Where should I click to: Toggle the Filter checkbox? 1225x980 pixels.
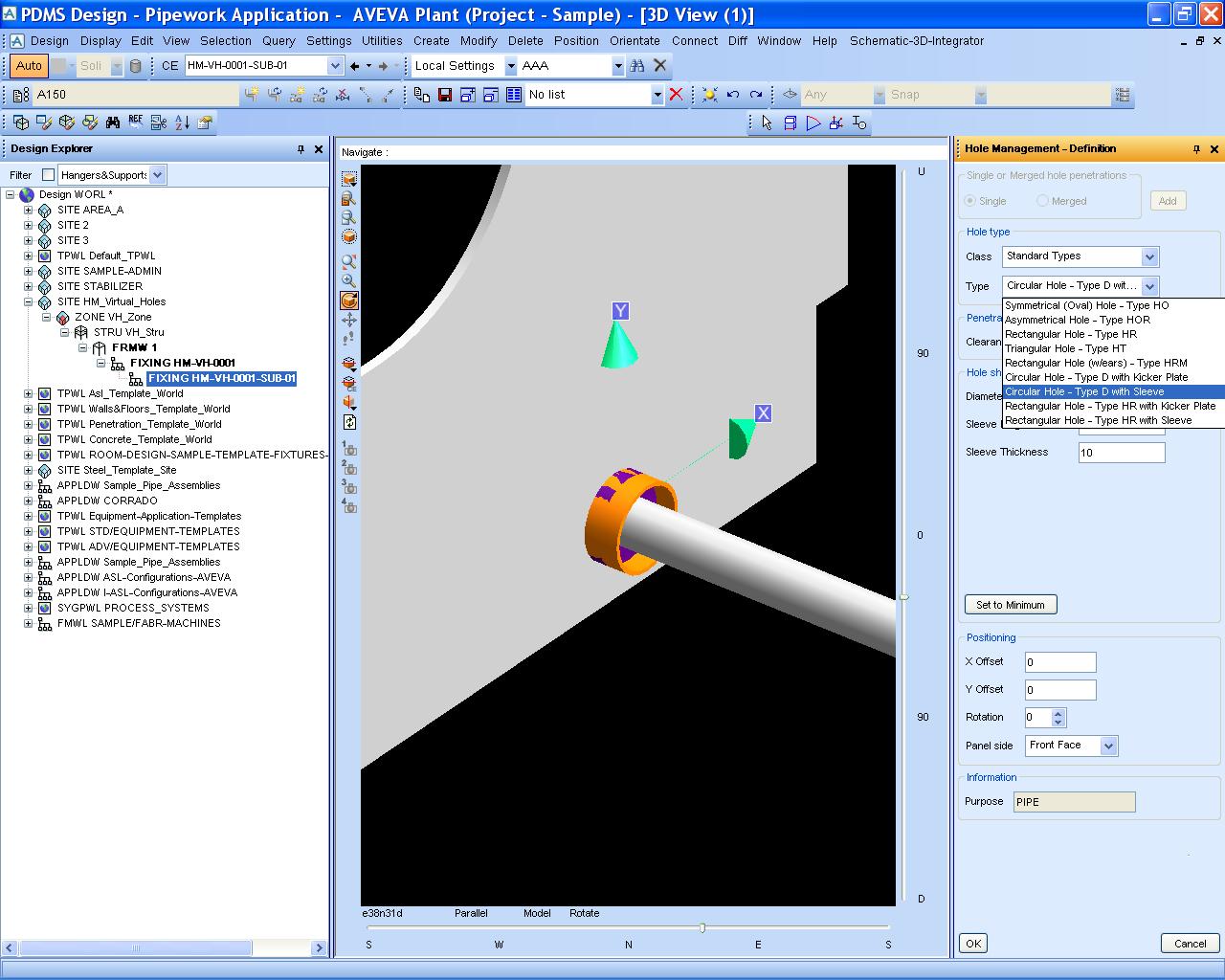coord(48,175)
